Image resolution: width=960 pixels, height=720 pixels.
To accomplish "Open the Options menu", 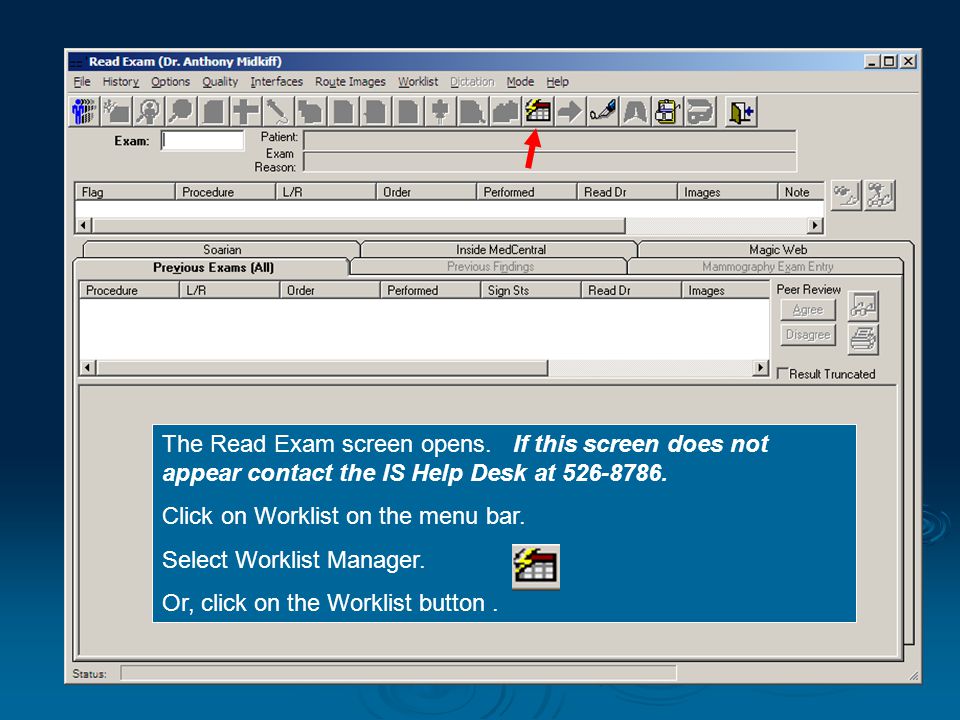I will [170, 81].
